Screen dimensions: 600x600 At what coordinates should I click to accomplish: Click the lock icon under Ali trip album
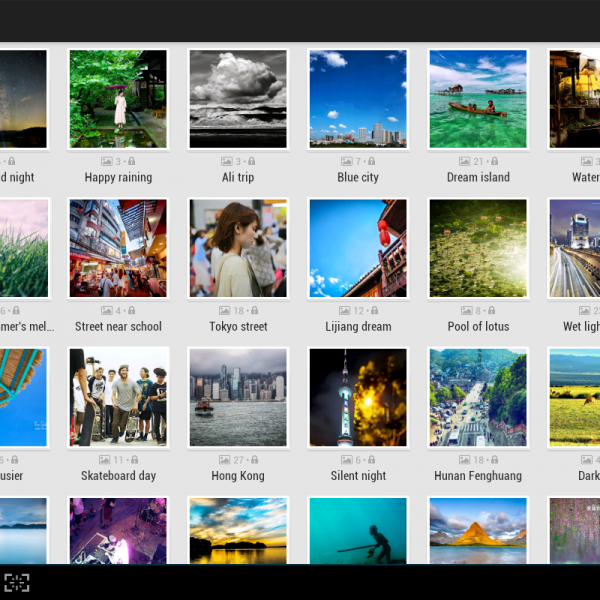pyautogui.click(x=251, y=161)
